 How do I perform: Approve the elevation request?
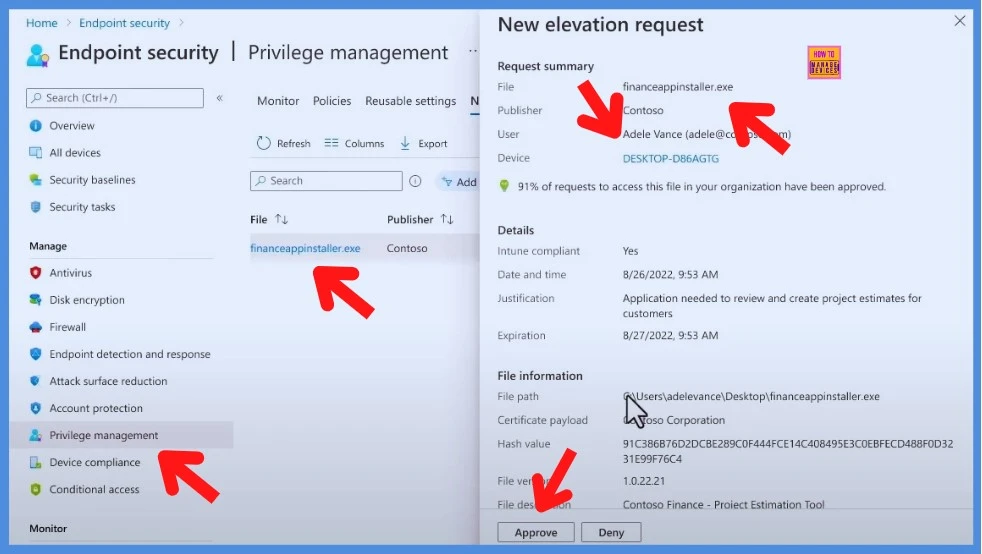(x=536, y=532)
